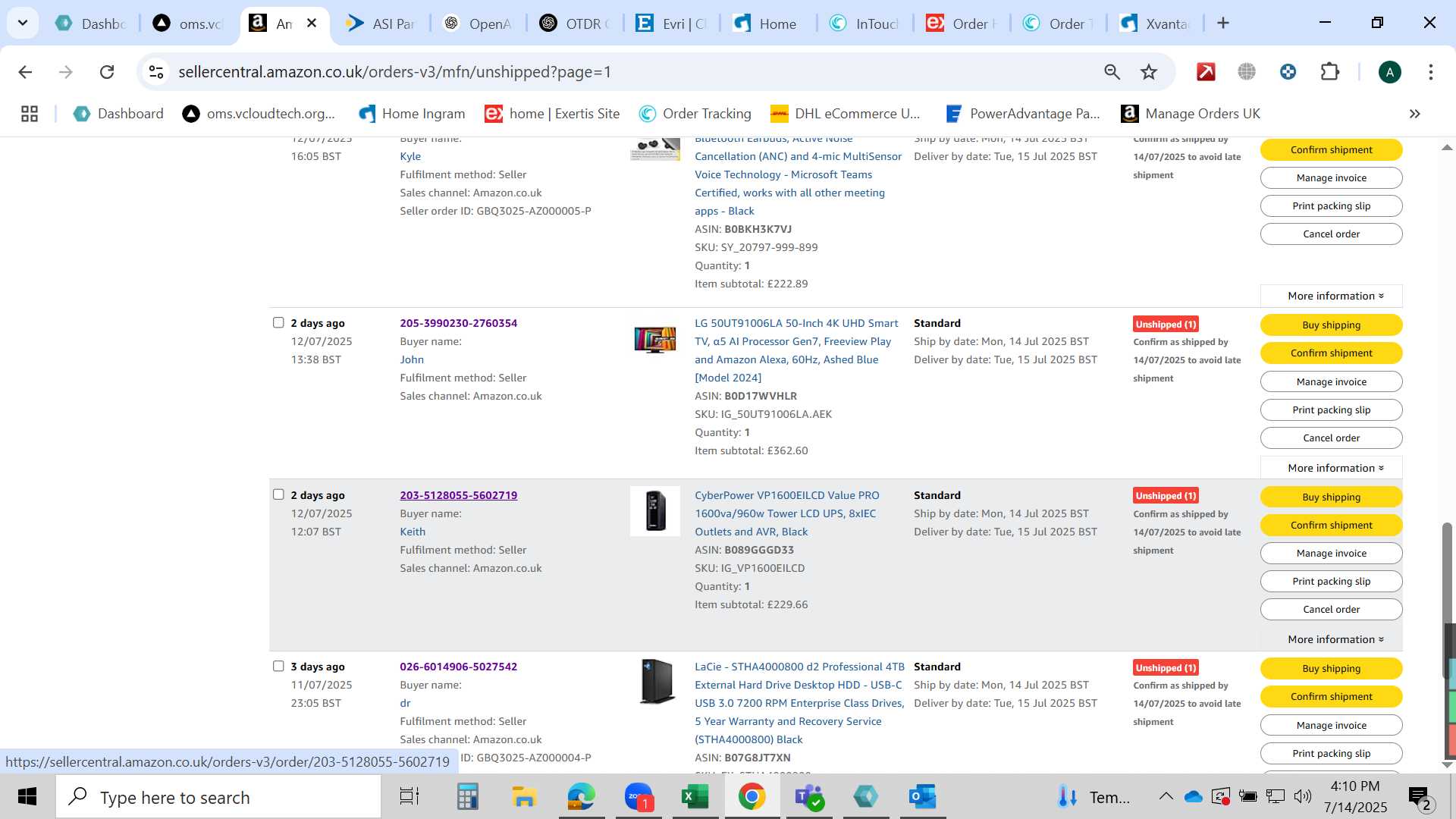Click Buy shipping for LaCie hard drive order
This screenshot has height=819, width=1456.
pos(1331,669)
